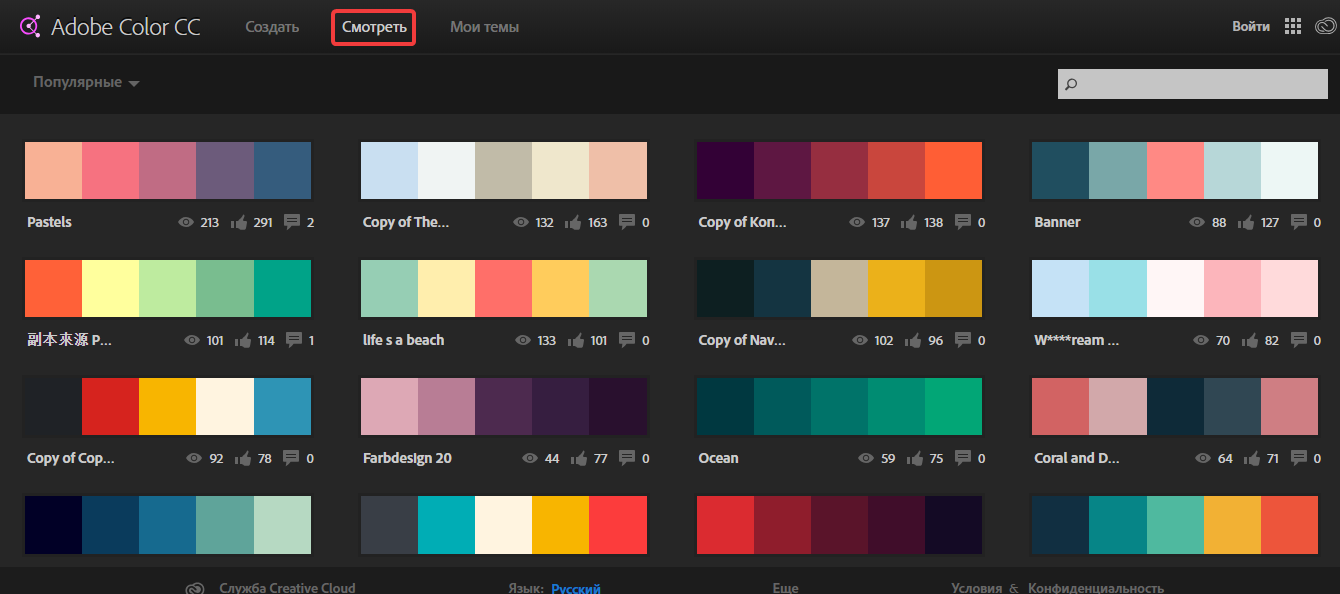Image resolution: width=1340 pixels, height=594 pixels.
Task: Click the Adobe Color CC logo icon
Action: 31,25
